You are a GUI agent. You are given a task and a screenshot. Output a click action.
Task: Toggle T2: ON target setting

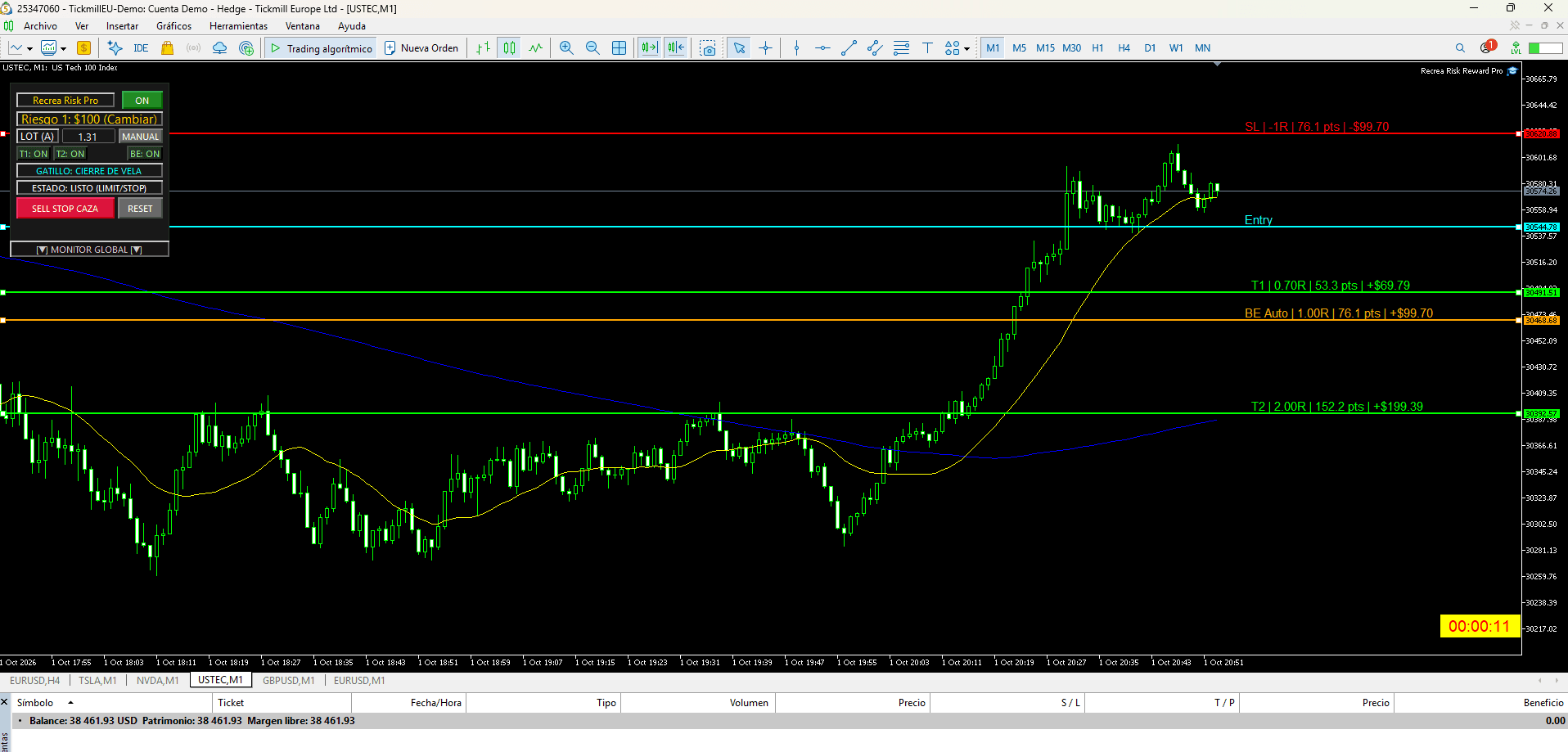[70, 154]
